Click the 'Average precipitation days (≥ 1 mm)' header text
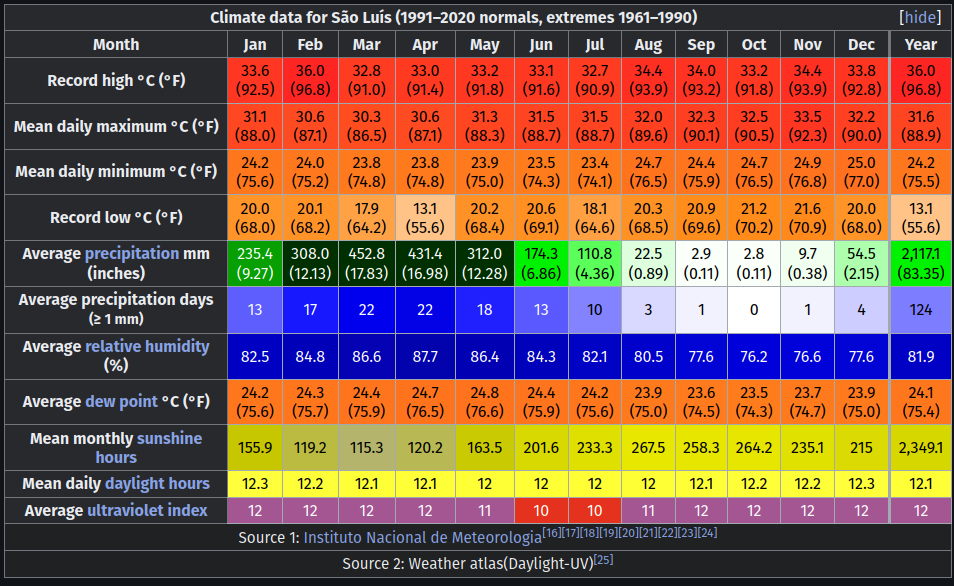The width and height of the screenshot is (954, 586). [x=116, y=309]
